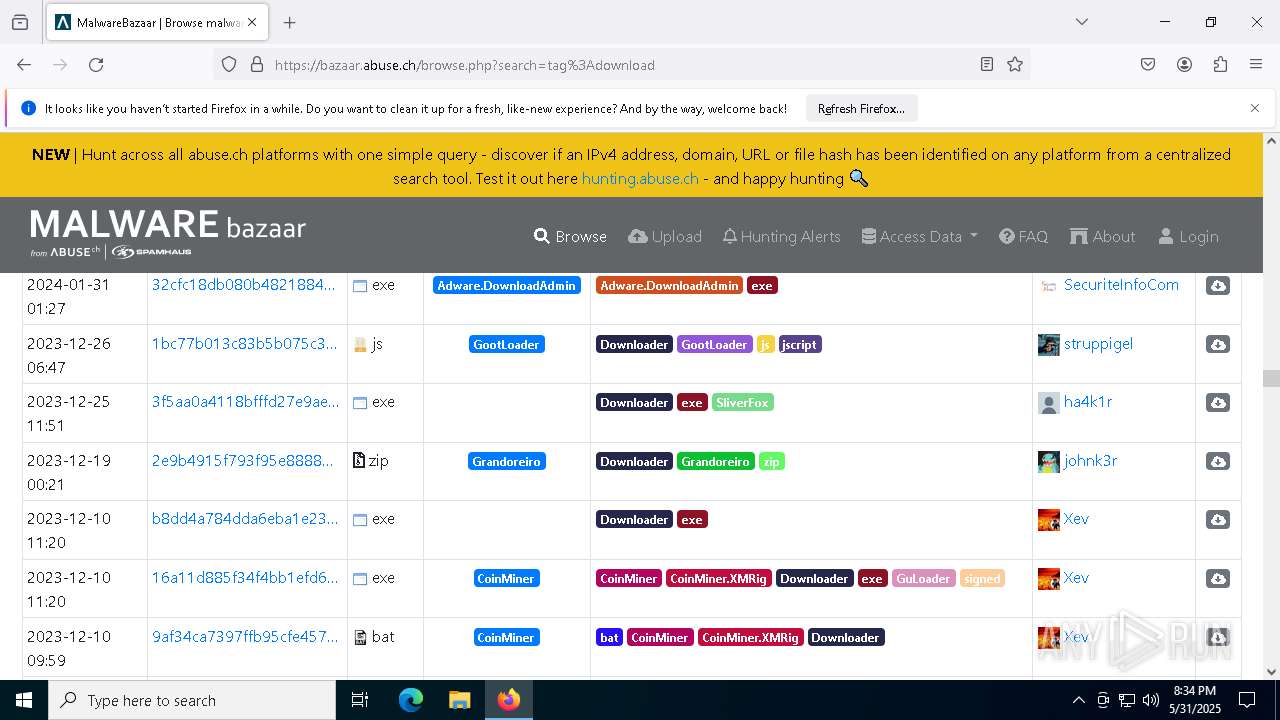1280x720 pixels.
Task: Download the 1bc77b013c83b5b075c3 sample
Action: [x=1218, y=344]
